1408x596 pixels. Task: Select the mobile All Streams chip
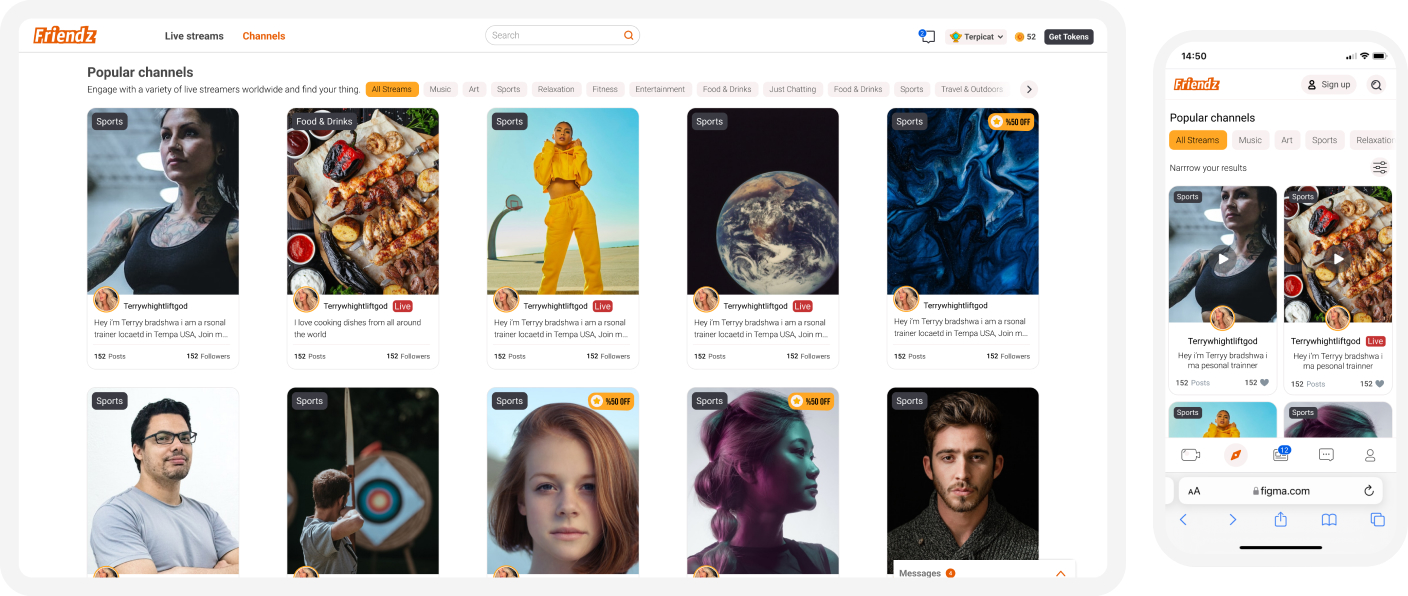coord(1198,140)
